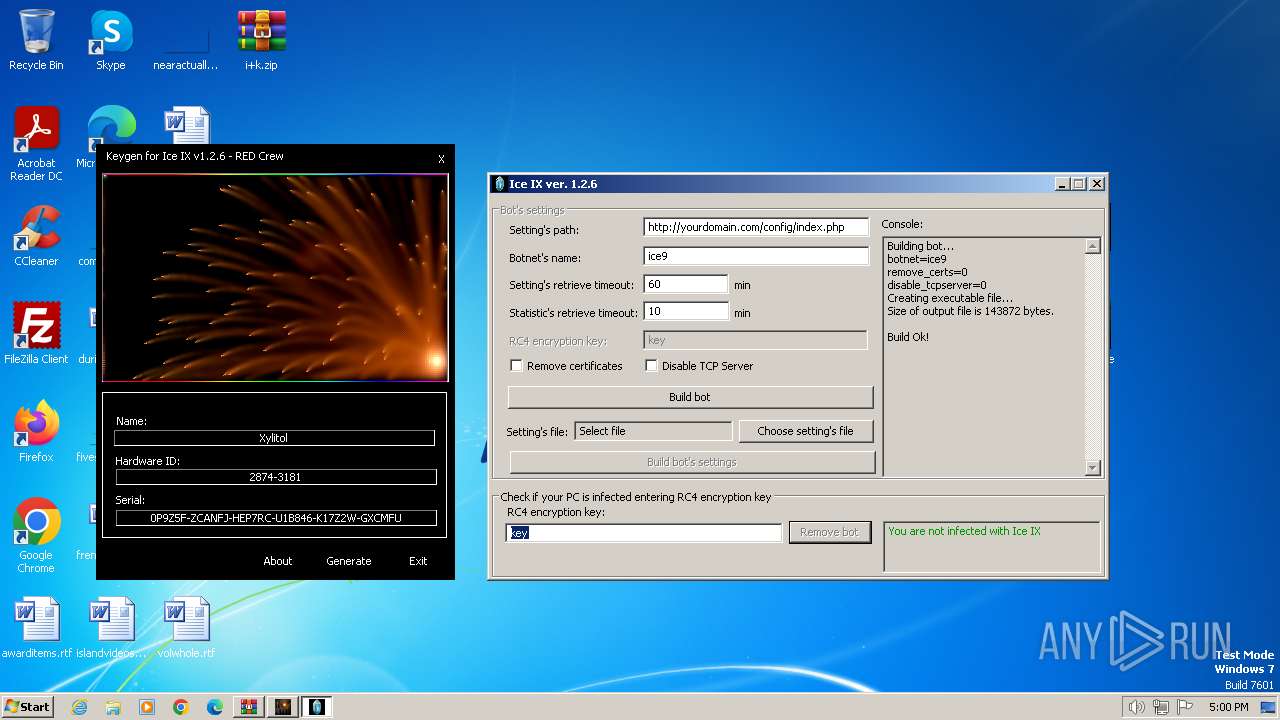
Task: Select the islandvideos document icon
Action: coord(111,628)
